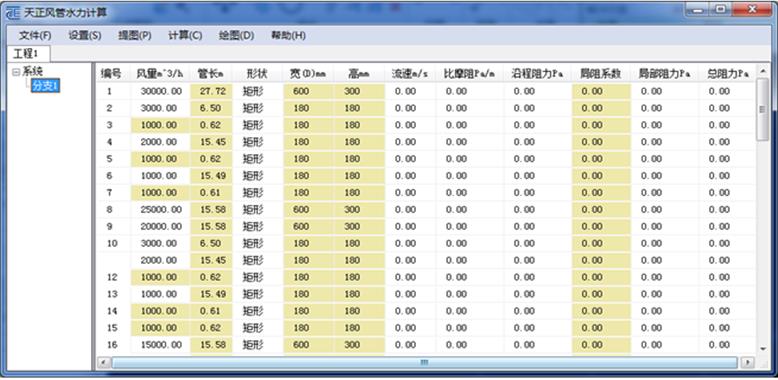Click the 流速m/s column header
This screenshot has width=778, height=380.
tap(410, 74)
